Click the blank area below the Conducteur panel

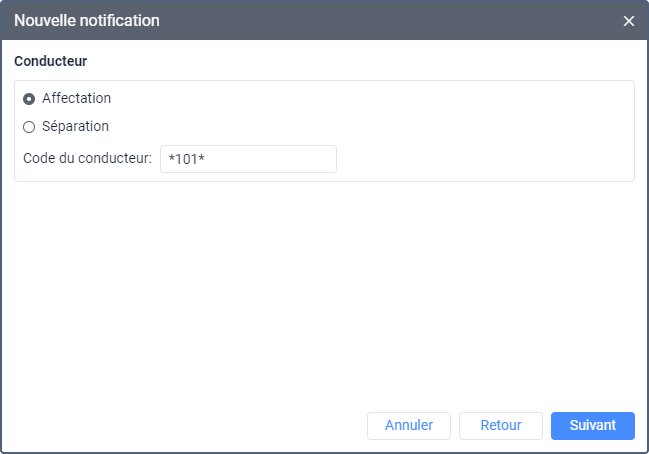tap(324, 290)
